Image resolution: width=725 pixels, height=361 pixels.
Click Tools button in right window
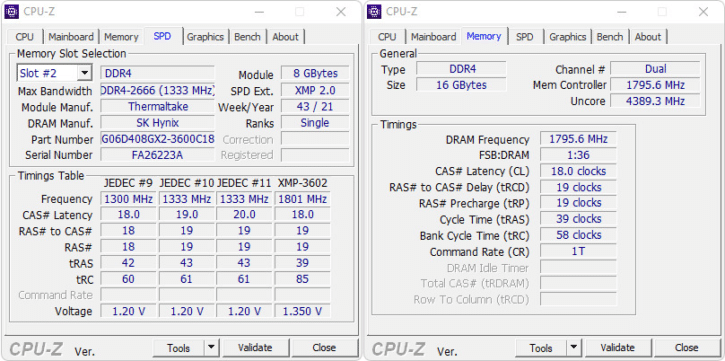[x=541, y=347]
